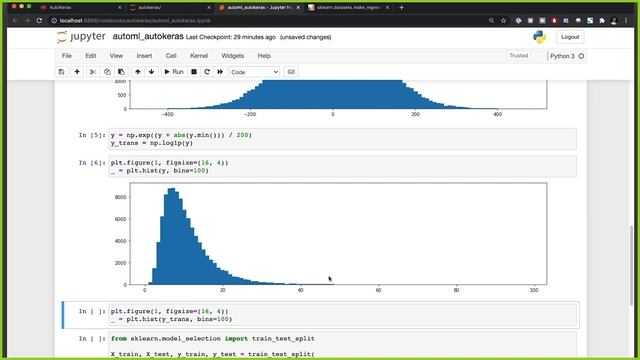Click the cell with plt.hist(y_trans, bins=100)
This screenshot has width=640, height=360.
[342, 315]
